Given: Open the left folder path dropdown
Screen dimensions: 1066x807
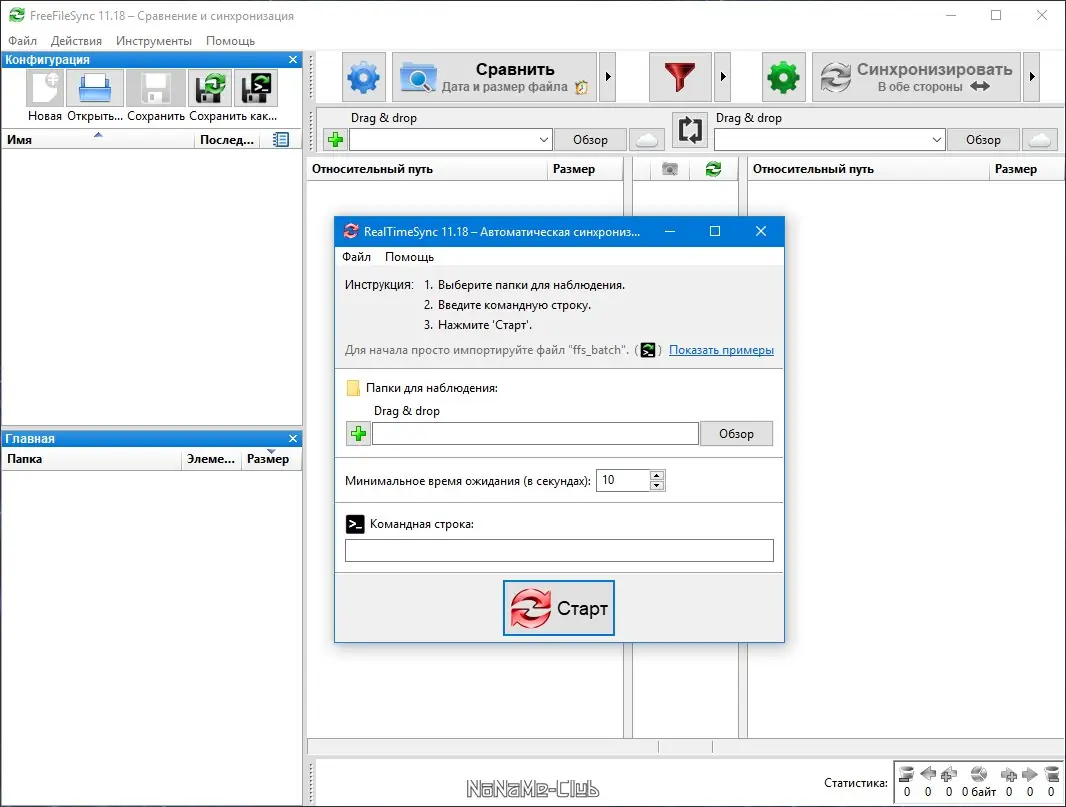Looking at the screenshot, I should point(543,140).
